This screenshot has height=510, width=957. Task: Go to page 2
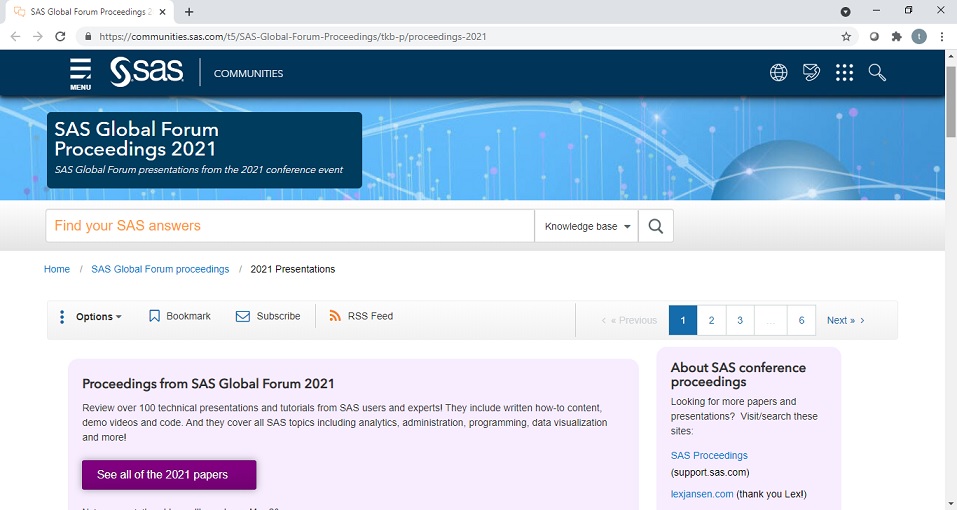pos(711,320)
